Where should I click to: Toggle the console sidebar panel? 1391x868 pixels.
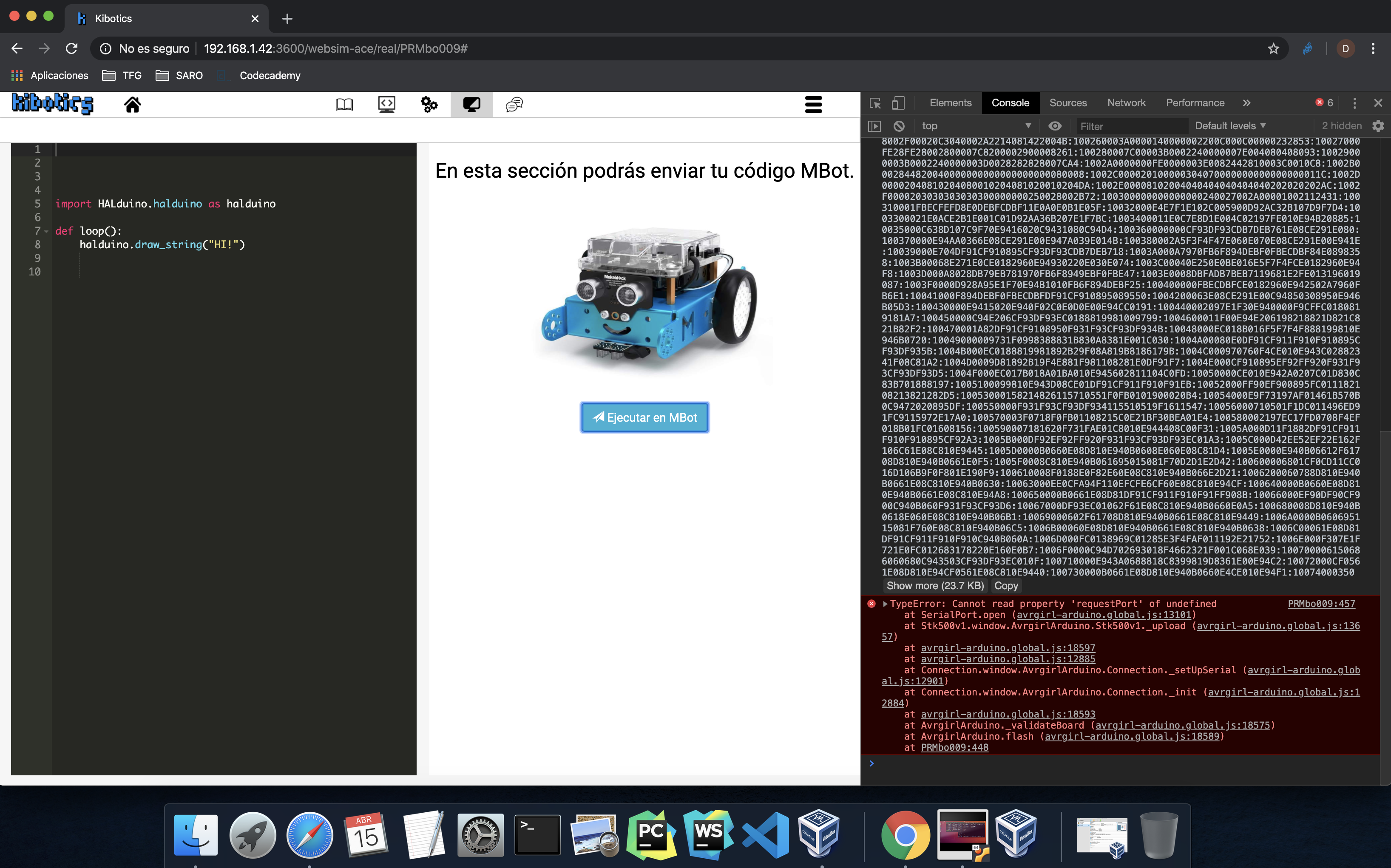[874, 126]
